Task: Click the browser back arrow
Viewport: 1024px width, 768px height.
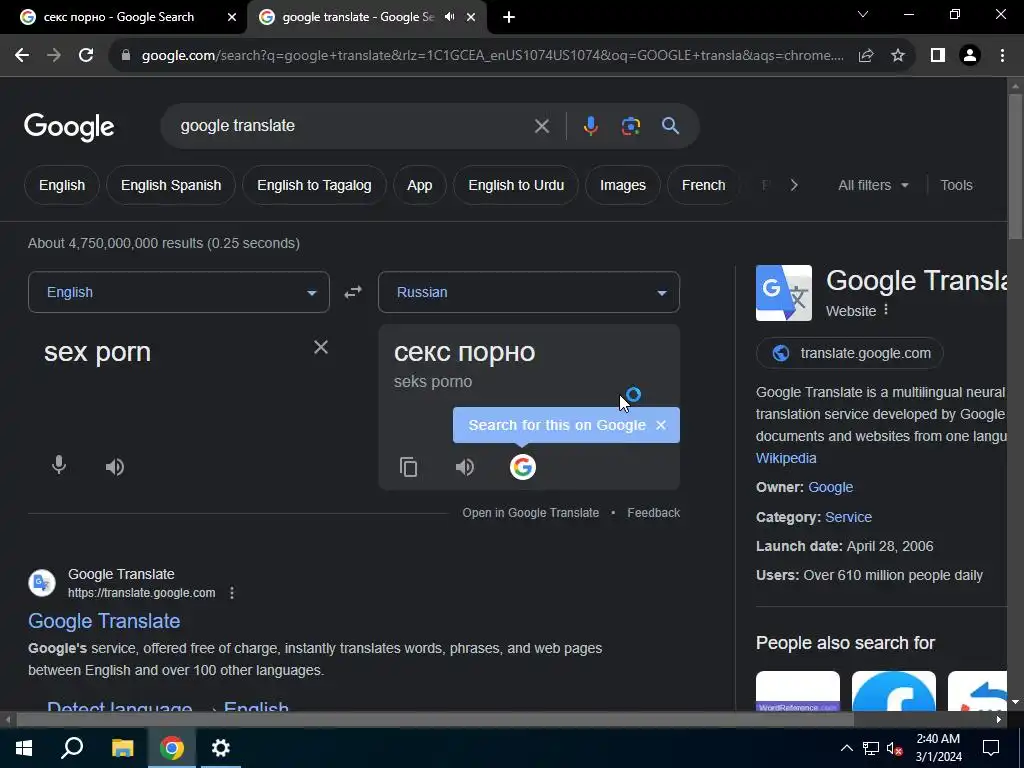Action: coord(22,56)
